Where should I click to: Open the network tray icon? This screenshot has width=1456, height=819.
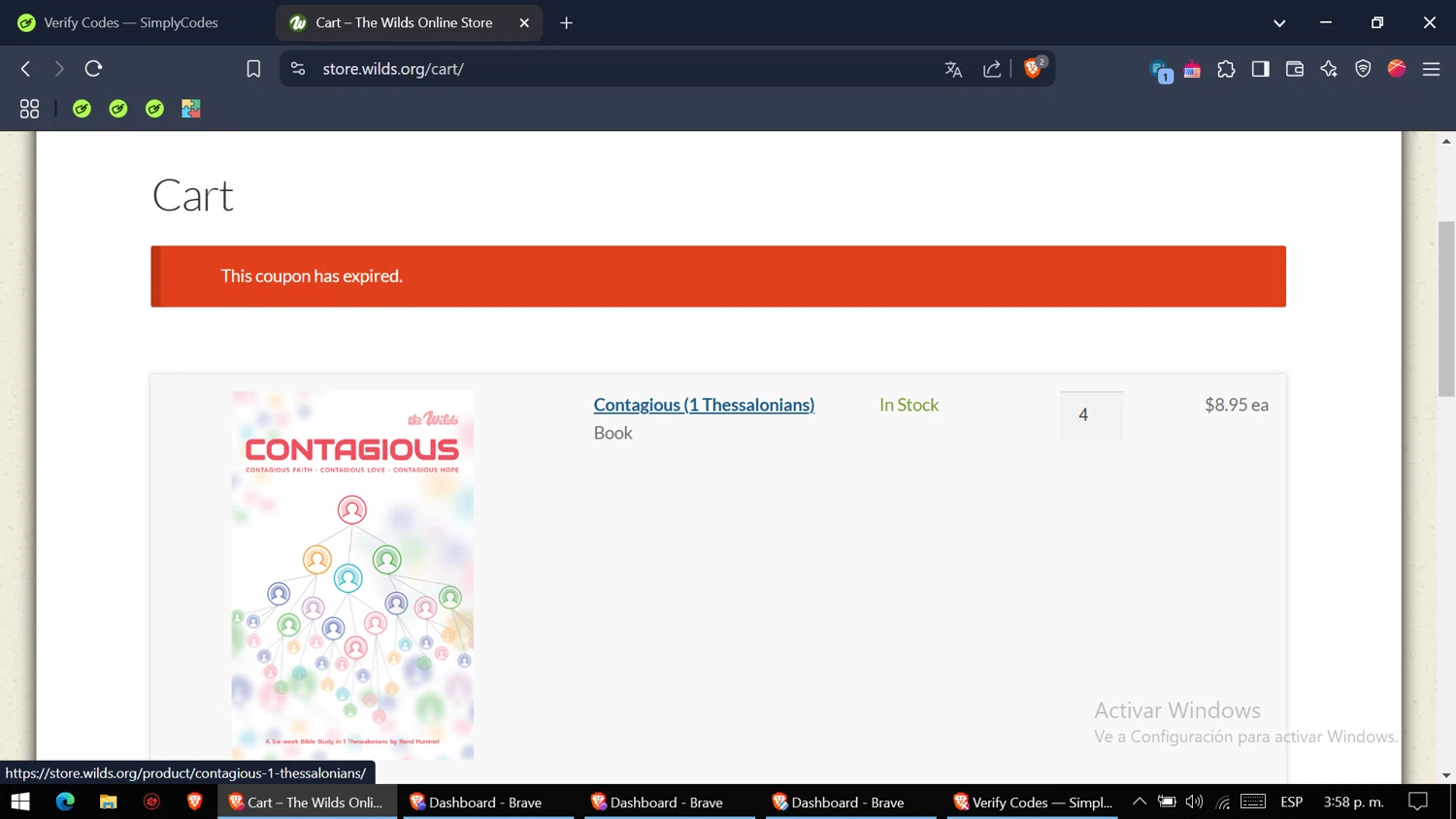click(1223, 802)
